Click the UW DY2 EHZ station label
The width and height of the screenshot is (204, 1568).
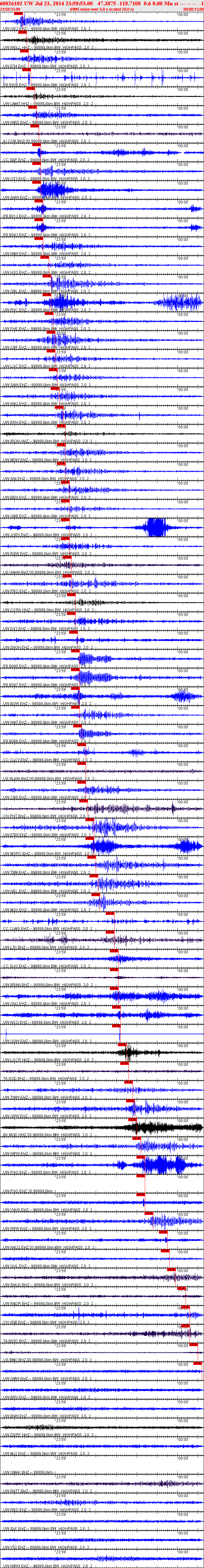coord(48,629)
